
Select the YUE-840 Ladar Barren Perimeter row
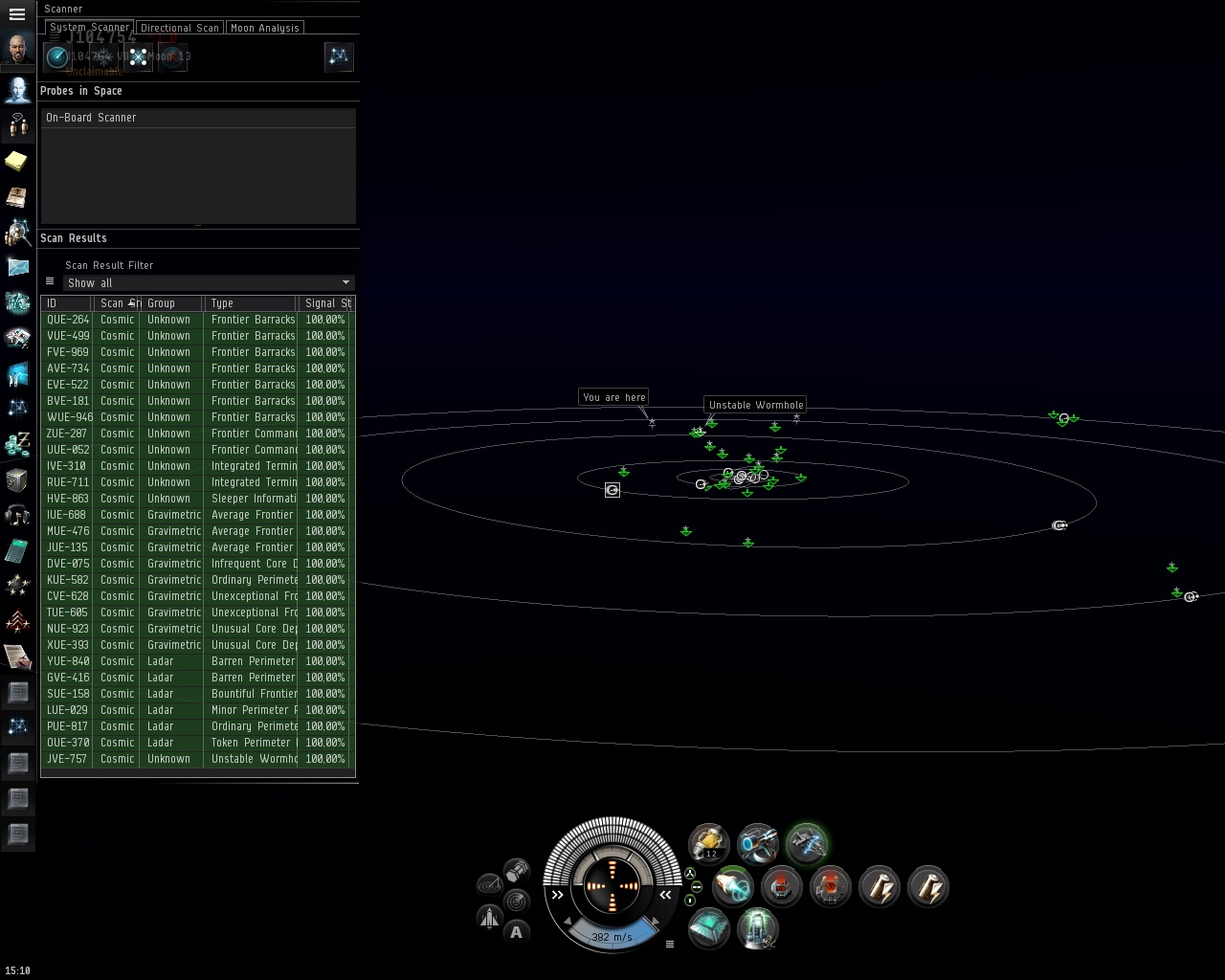198,661
